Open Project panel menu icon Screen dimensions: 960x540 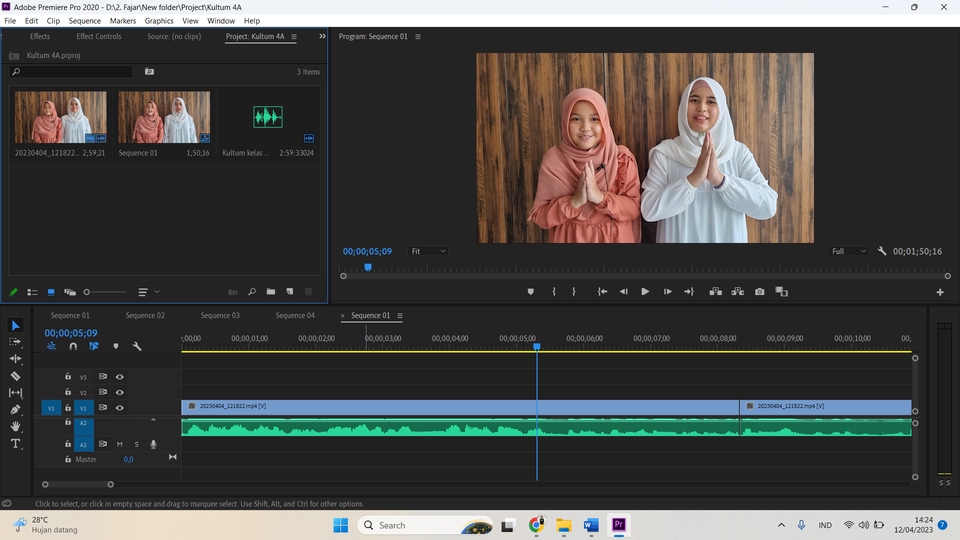click(294, 36)
